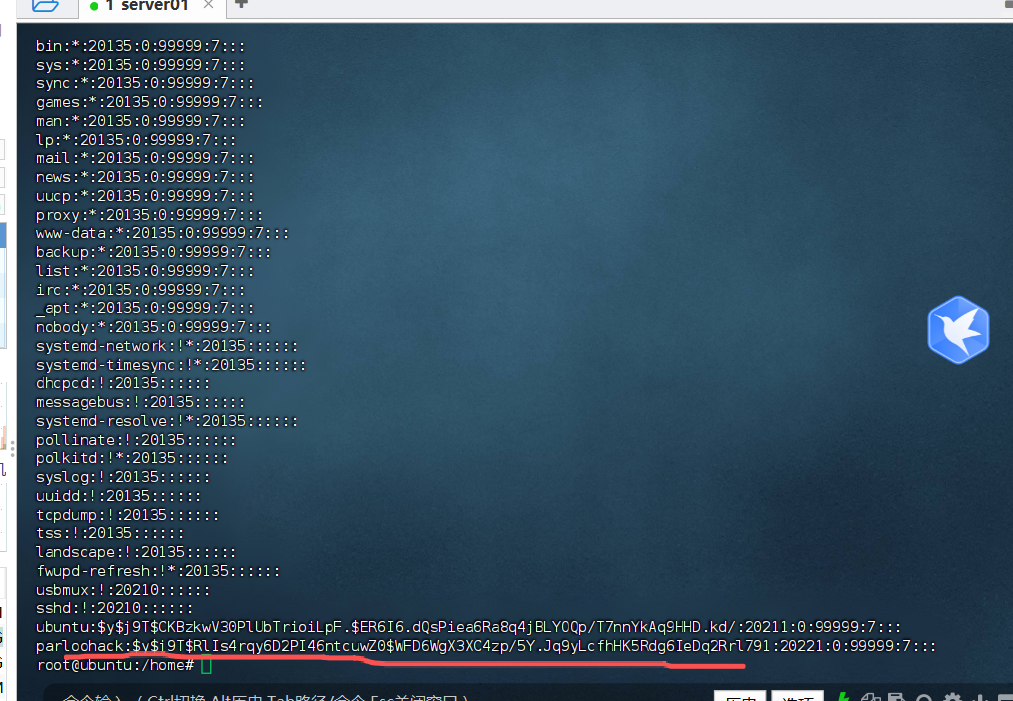1013x701 pixels.
Task: Click the systemd-network entry line
Action: 167,346
